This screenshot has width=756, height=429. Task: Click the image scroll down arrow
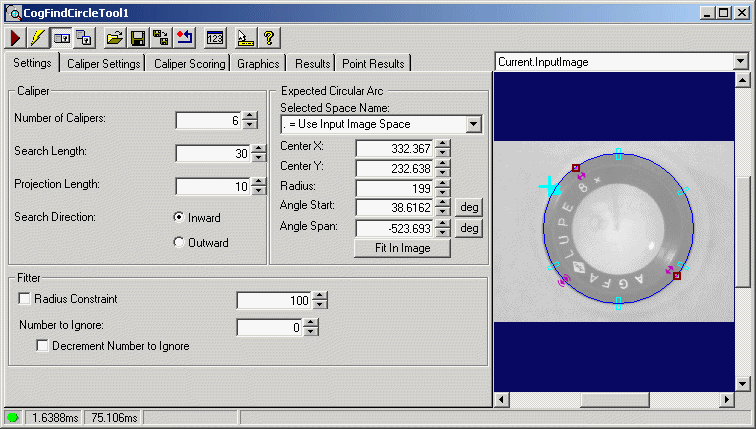point(742,384)
